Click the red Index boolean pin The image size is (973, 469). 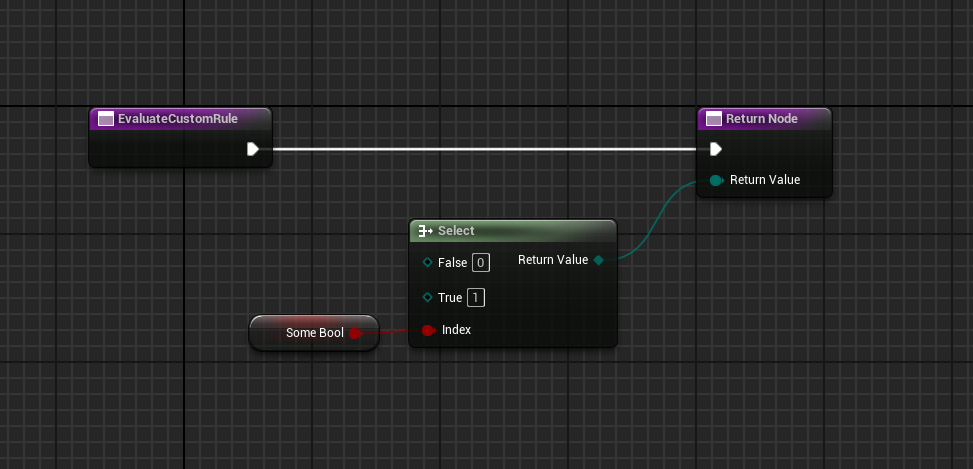tap(428, 330)
